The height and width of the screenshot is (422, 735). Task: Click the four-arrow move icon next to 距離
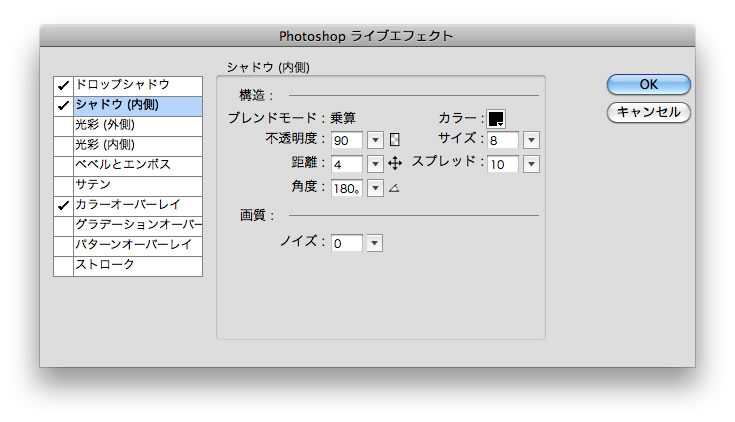(394, 164)
